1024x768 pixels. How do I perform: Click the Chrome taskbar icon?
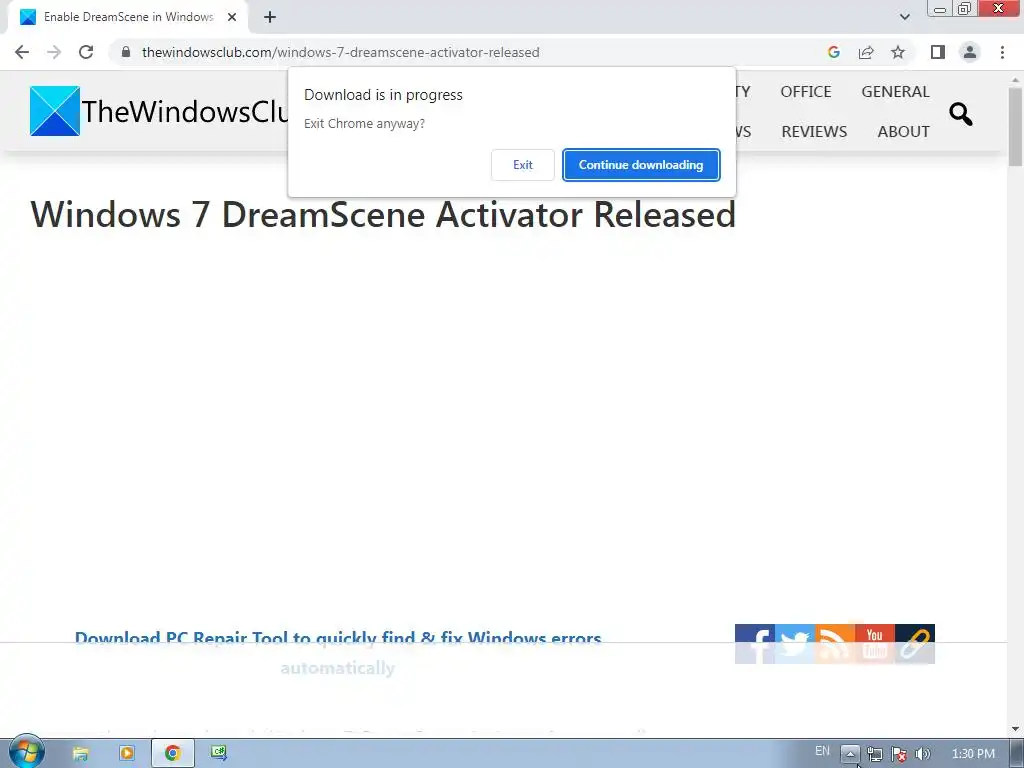pos(172,753)
